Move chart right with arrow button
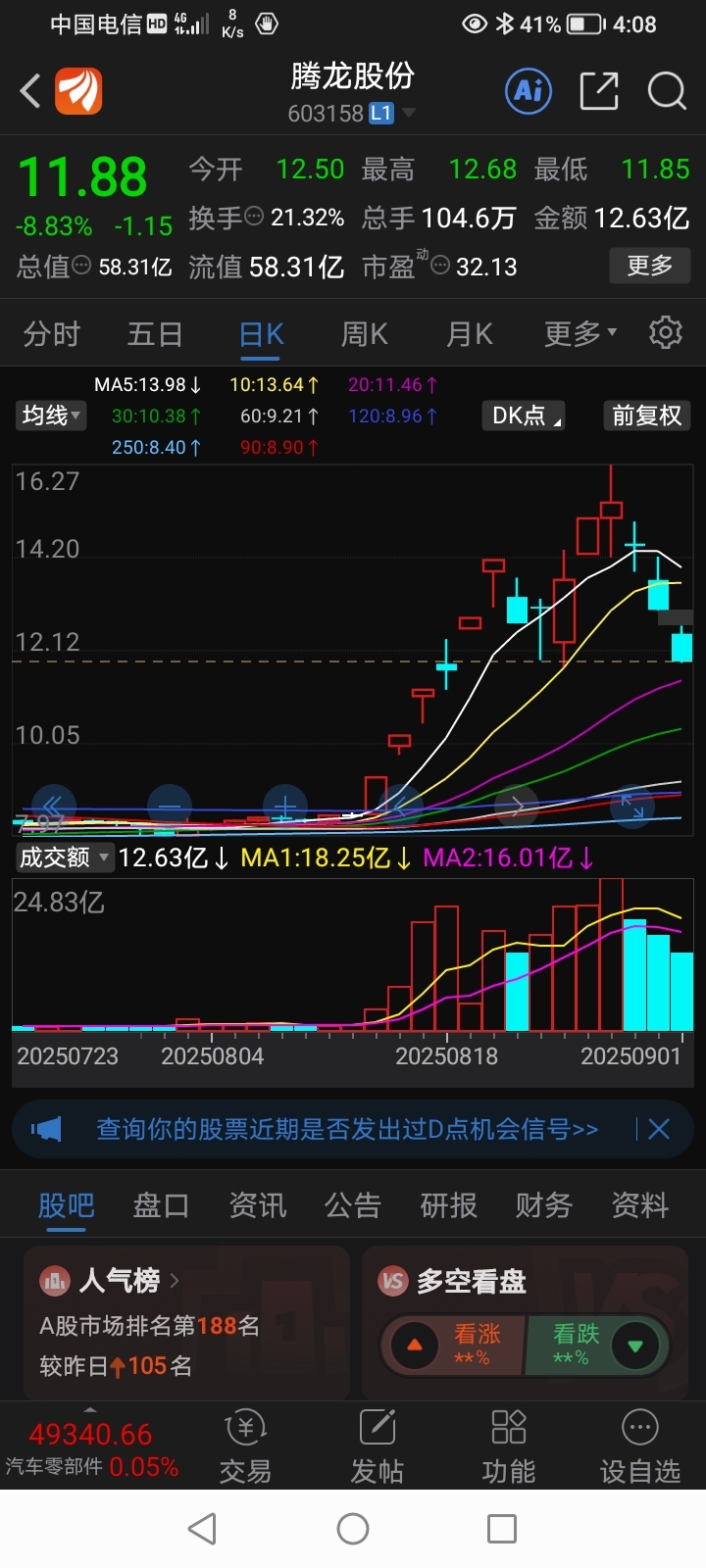This screenshot has width=706, height=1568. click(x=517, y=807)
